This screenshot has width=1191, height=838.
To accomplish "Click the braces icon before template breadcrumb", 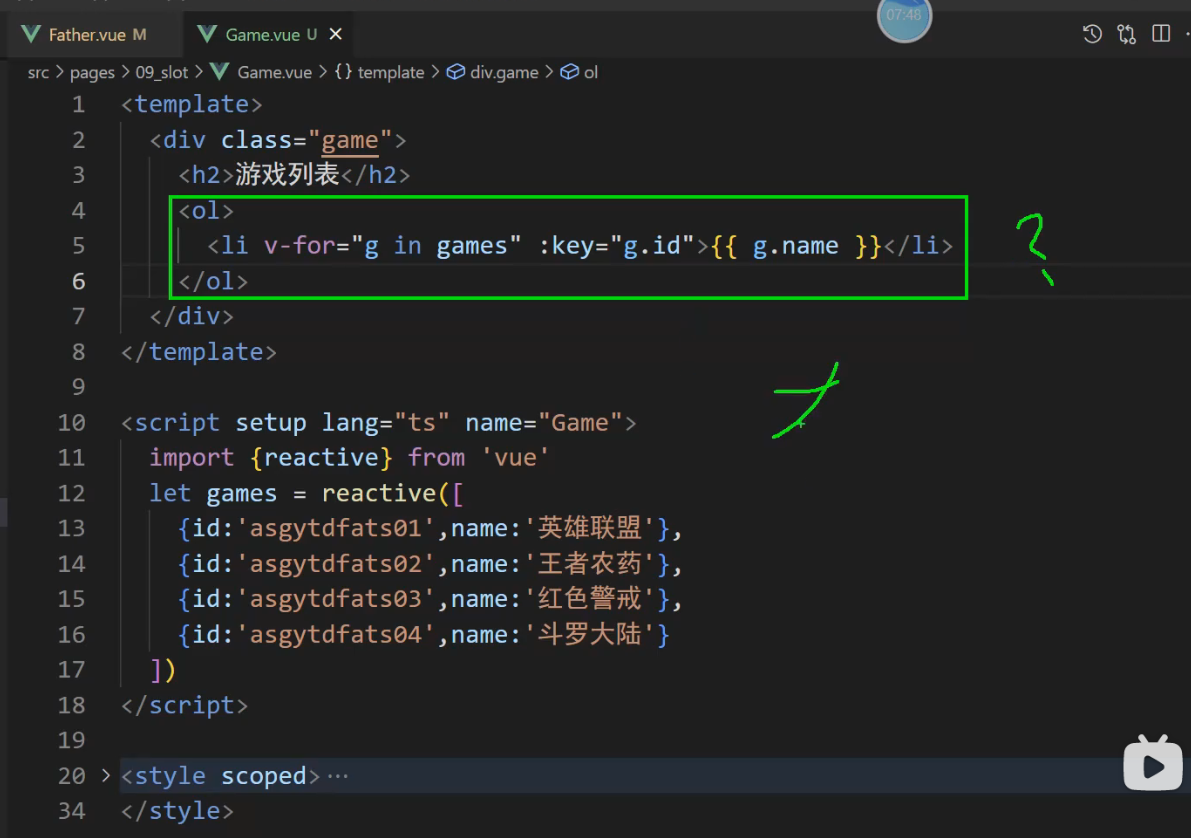I will (x=343, y=71).
